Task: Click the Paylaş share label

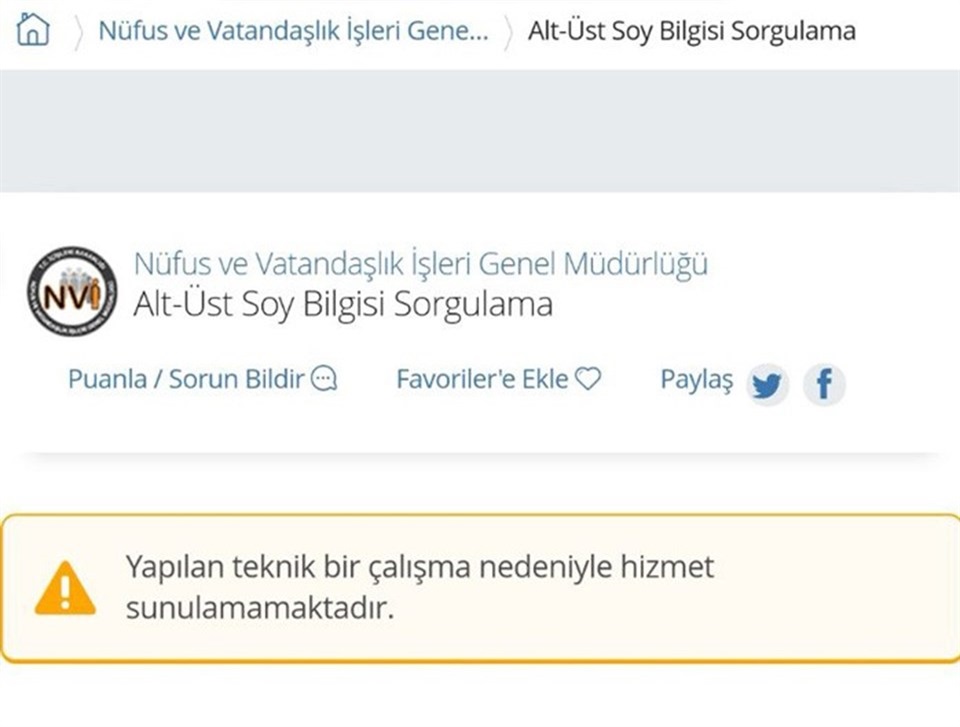Action: (697, 380)
